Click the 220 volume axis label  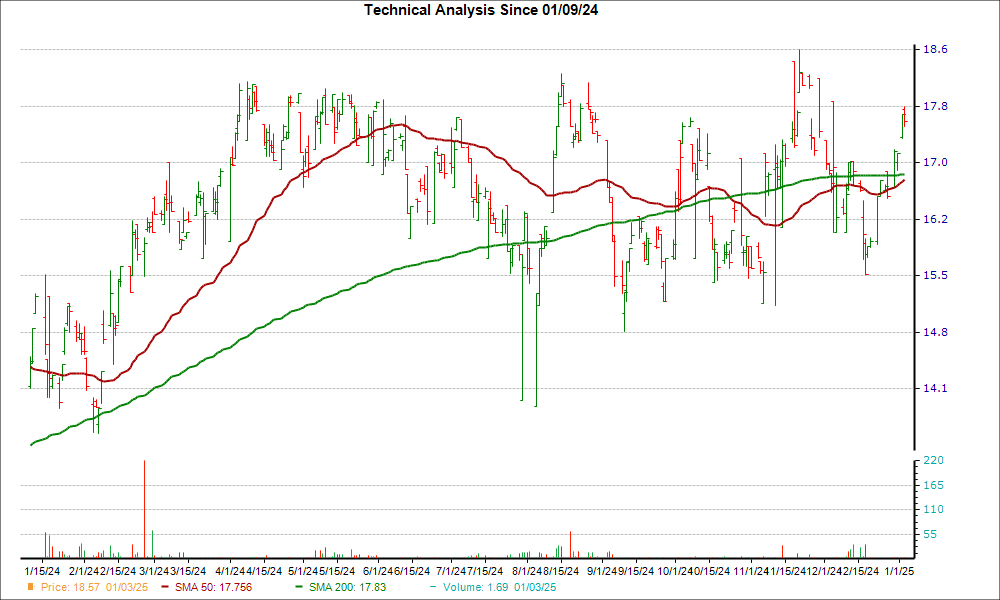[934, 461]
